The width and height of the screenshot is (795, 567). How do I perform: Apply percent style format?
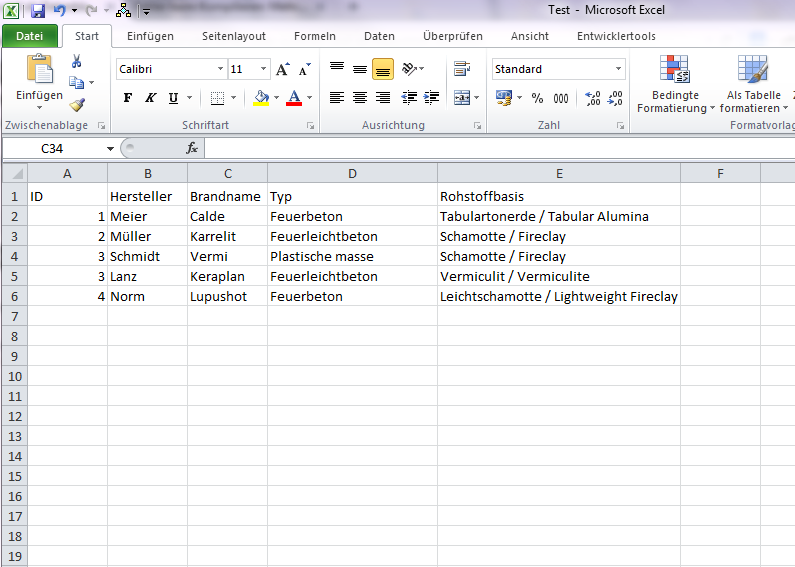537,98
